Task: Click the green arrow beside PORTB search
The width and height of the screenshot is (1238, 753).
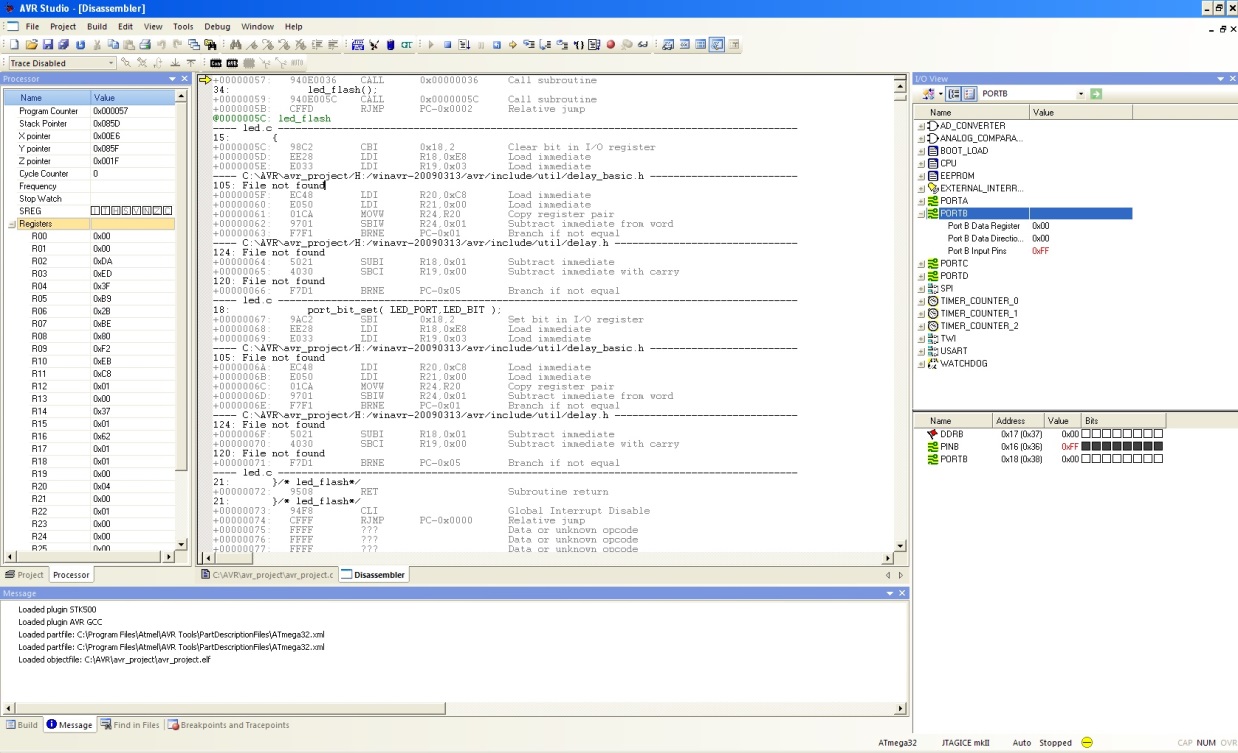Action: tap(1096, 94)
